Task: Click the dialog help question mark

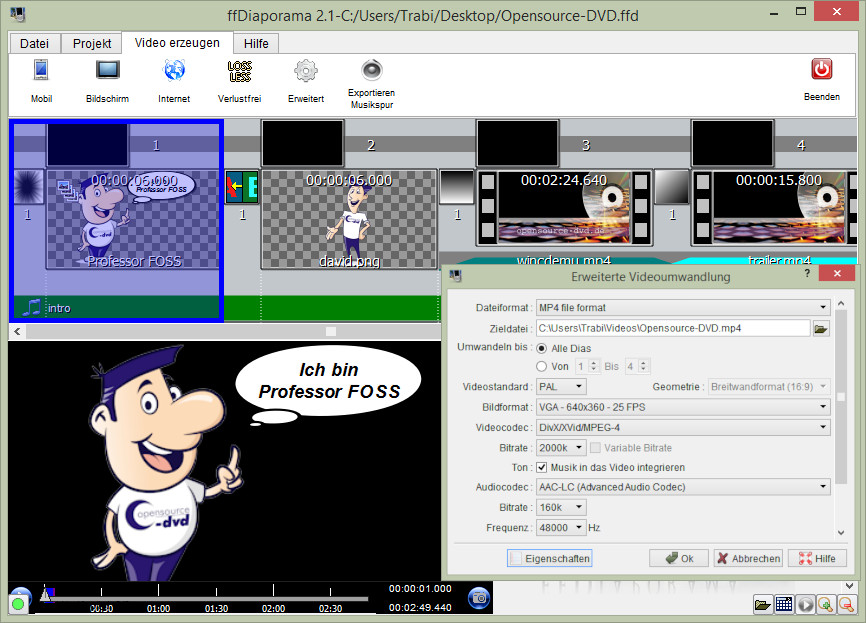Action: click(x=807, y=273)
